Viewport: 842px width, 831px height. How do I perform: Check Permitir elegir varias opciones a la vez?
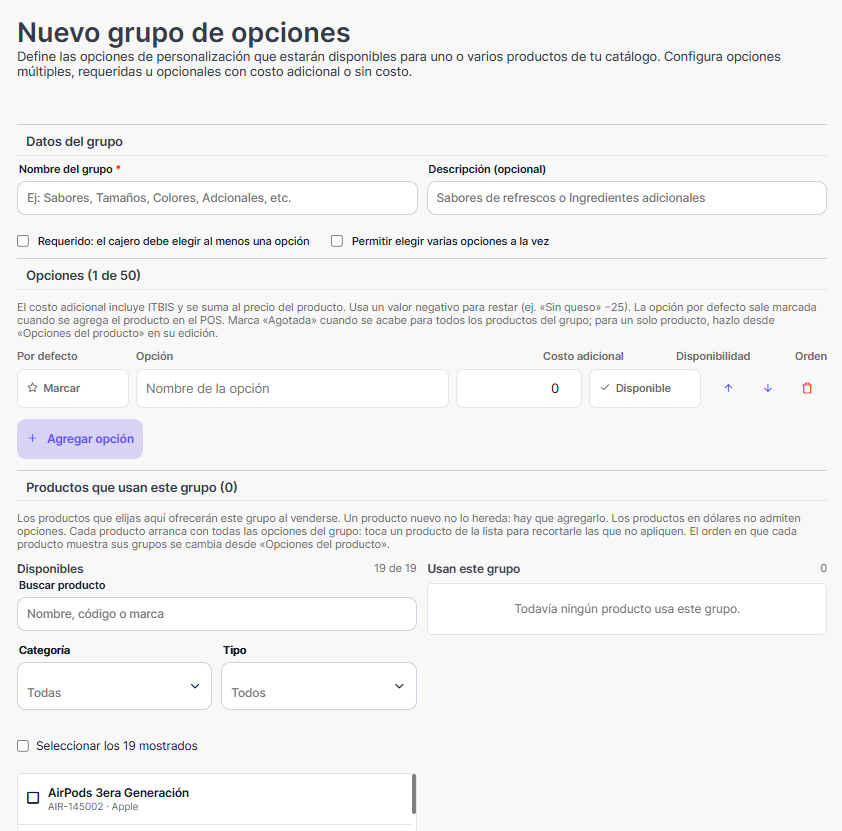coord(337,241)
